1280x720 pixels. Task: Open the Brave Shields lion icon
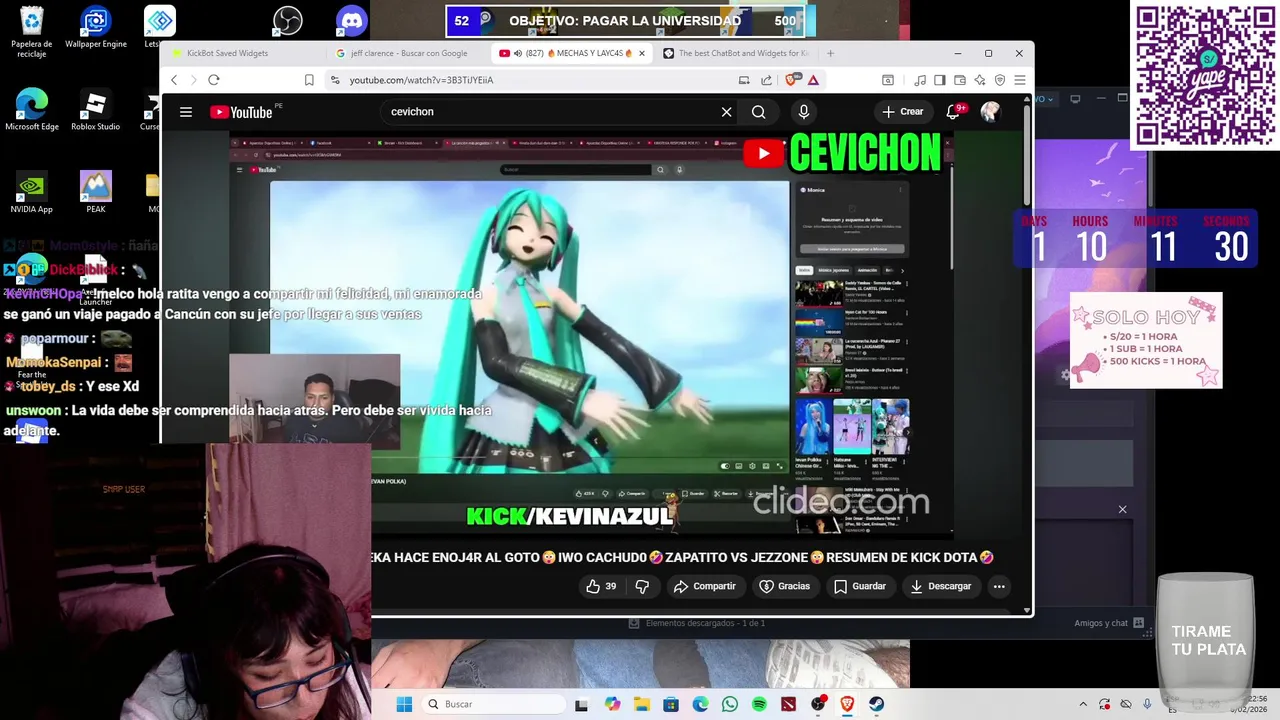(x=792, y=80)
